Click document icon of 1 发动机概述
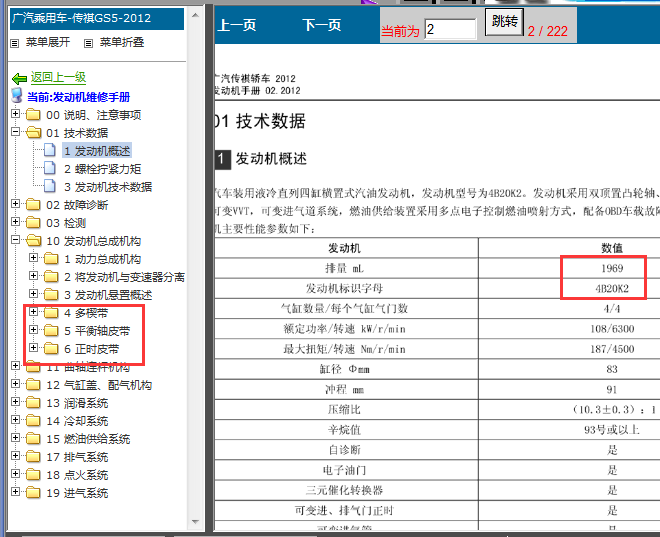Viewport: 660px width, 537px height. pyautogui.click(x=50, y=150)
